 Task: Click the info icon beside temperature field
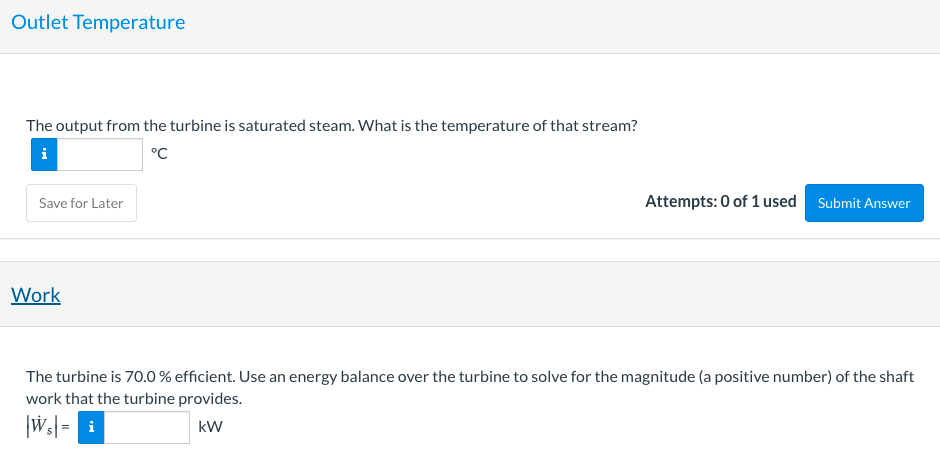coord(43,154)
